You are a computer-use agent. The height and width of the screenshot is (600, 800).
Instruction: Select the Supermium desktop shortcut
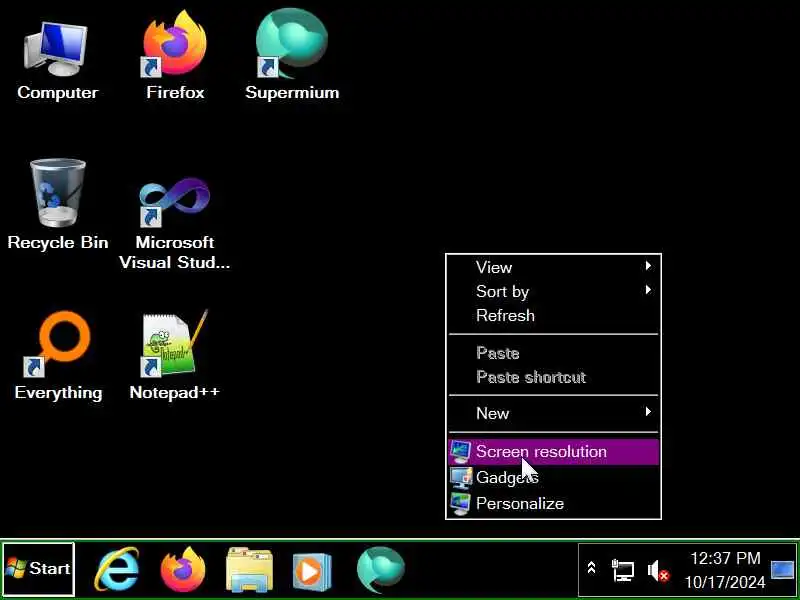click(292, 55)
